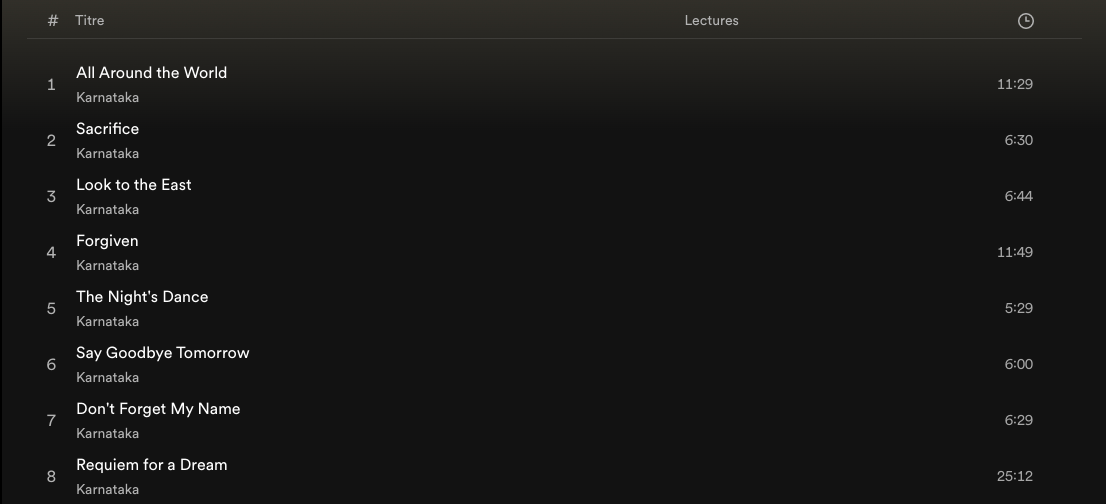Click the 11:49 duration of Forgiven
The width and height of the screenshot is (1106, 504).
(x=1014, y=252)
